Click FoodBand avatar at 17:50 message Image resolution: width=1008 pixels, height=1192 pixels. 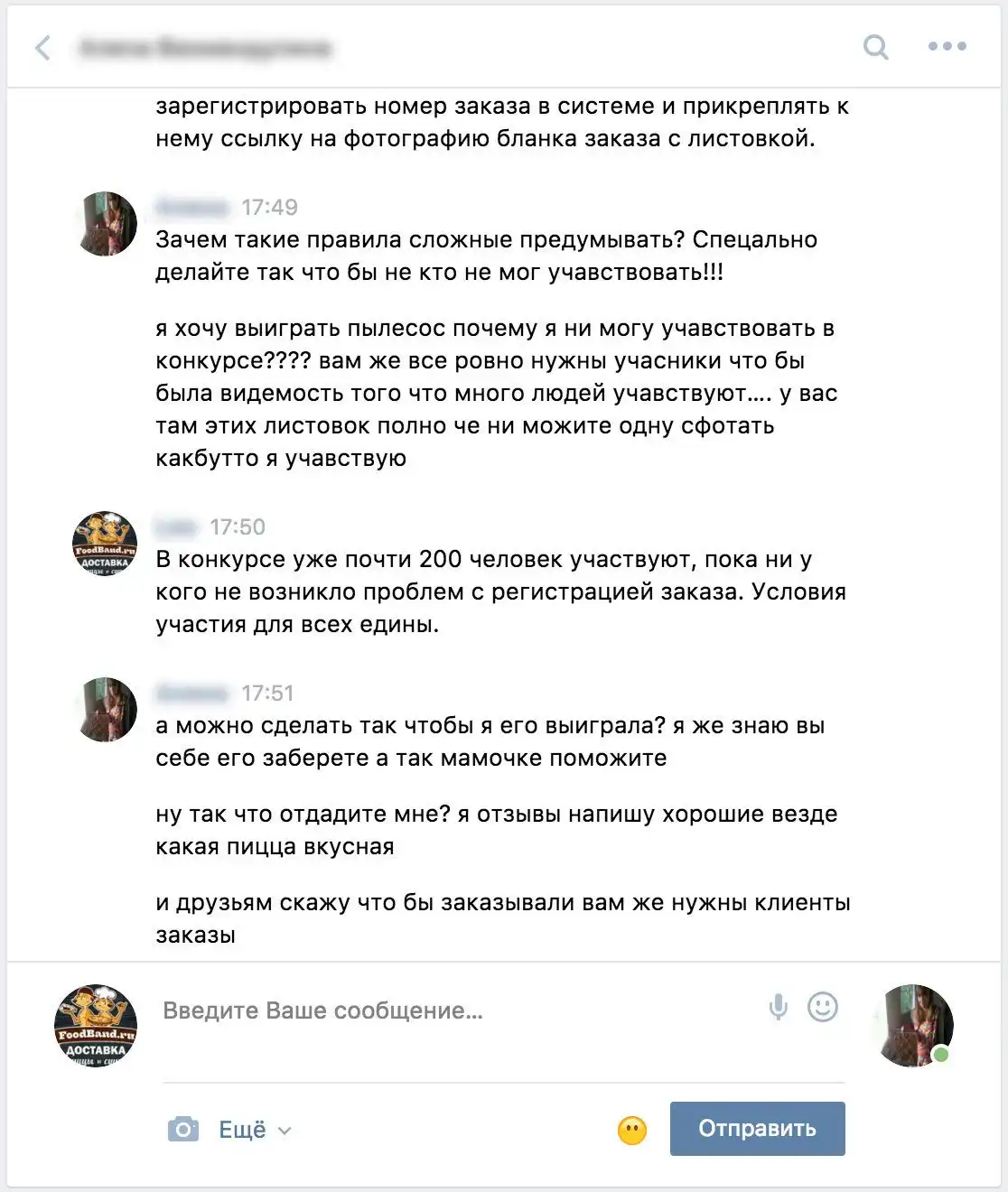[105, 544]
